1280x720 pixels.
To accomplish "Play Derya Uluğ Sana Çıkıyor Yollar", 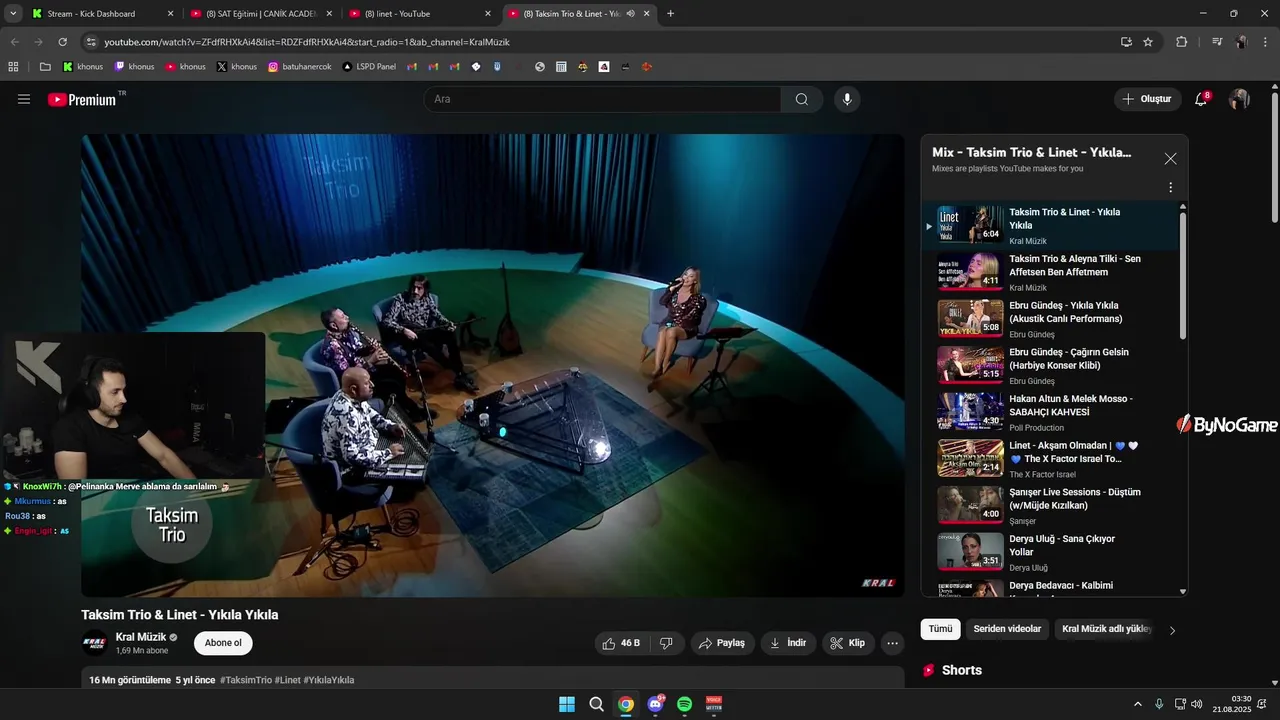I will point(1049,552).
